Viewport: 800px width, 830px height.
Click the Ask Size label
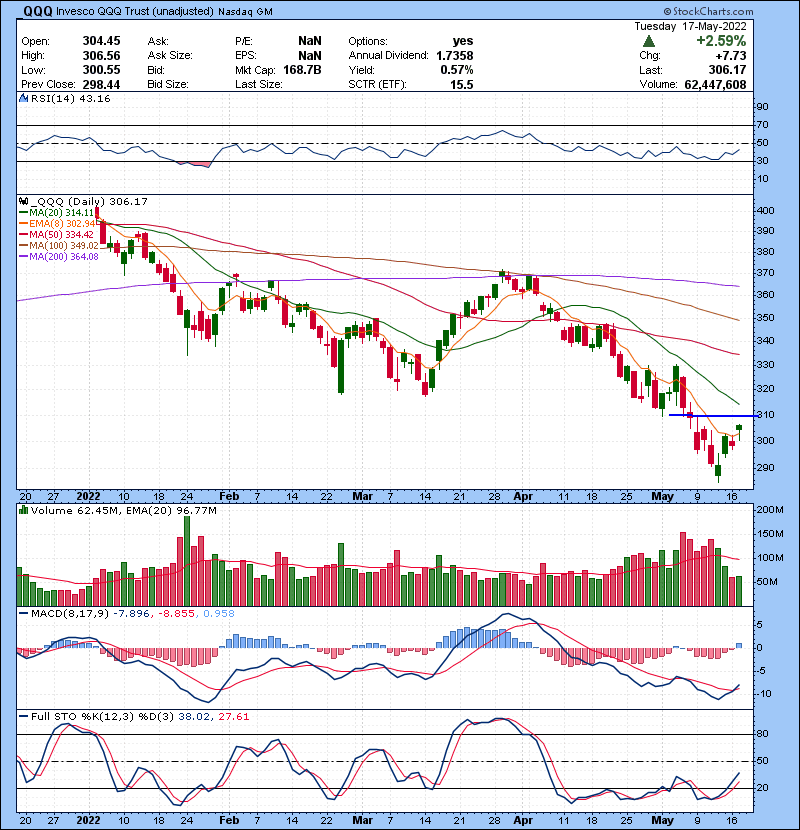click(x=170, y=56)
